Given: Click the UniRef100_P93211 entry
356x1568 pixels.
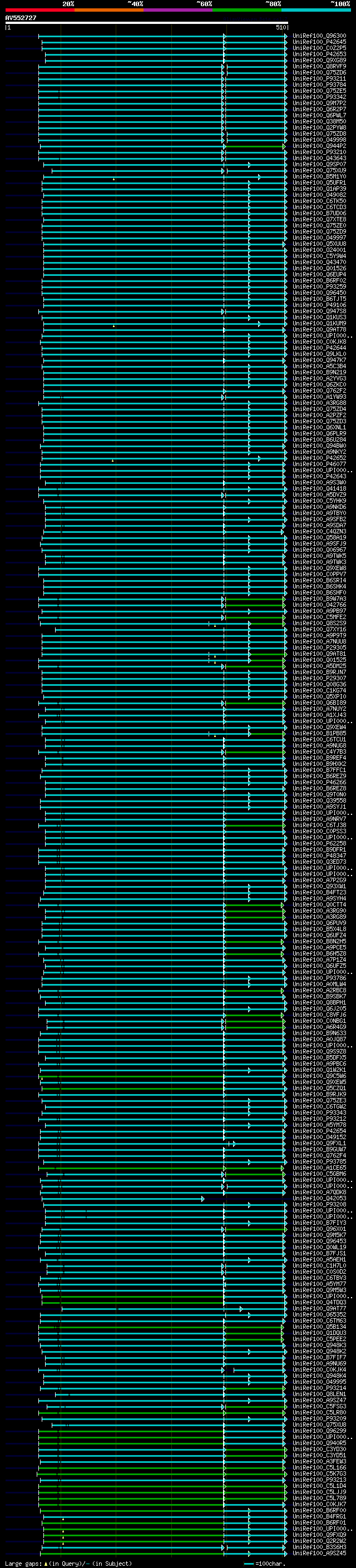Looking at the screenshot, I should [319, 78].
